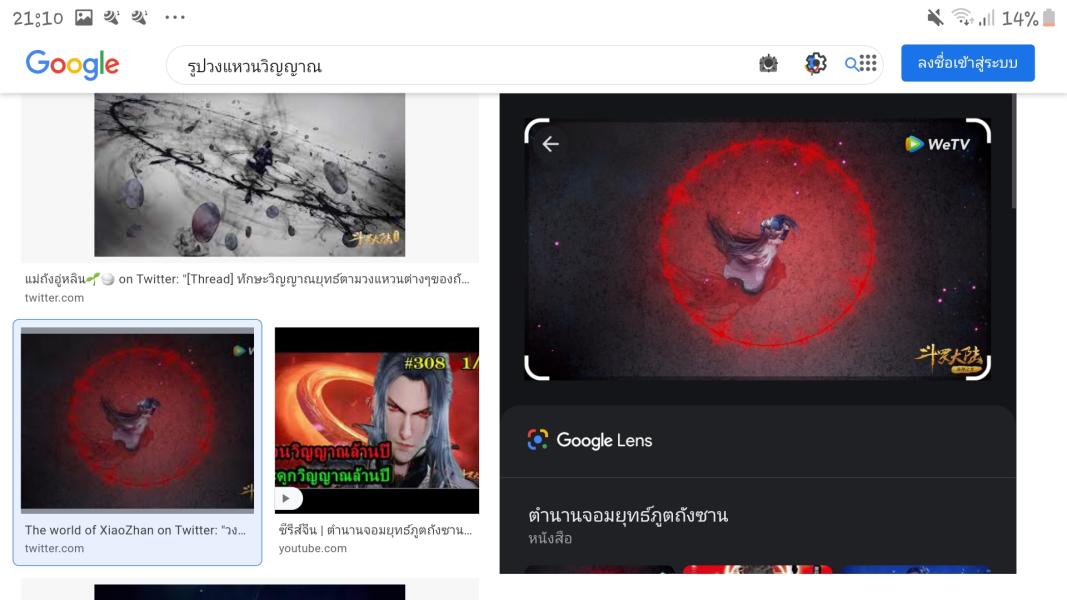
Task: Open the Google Lens label
Action: click(x=604, y=441)
